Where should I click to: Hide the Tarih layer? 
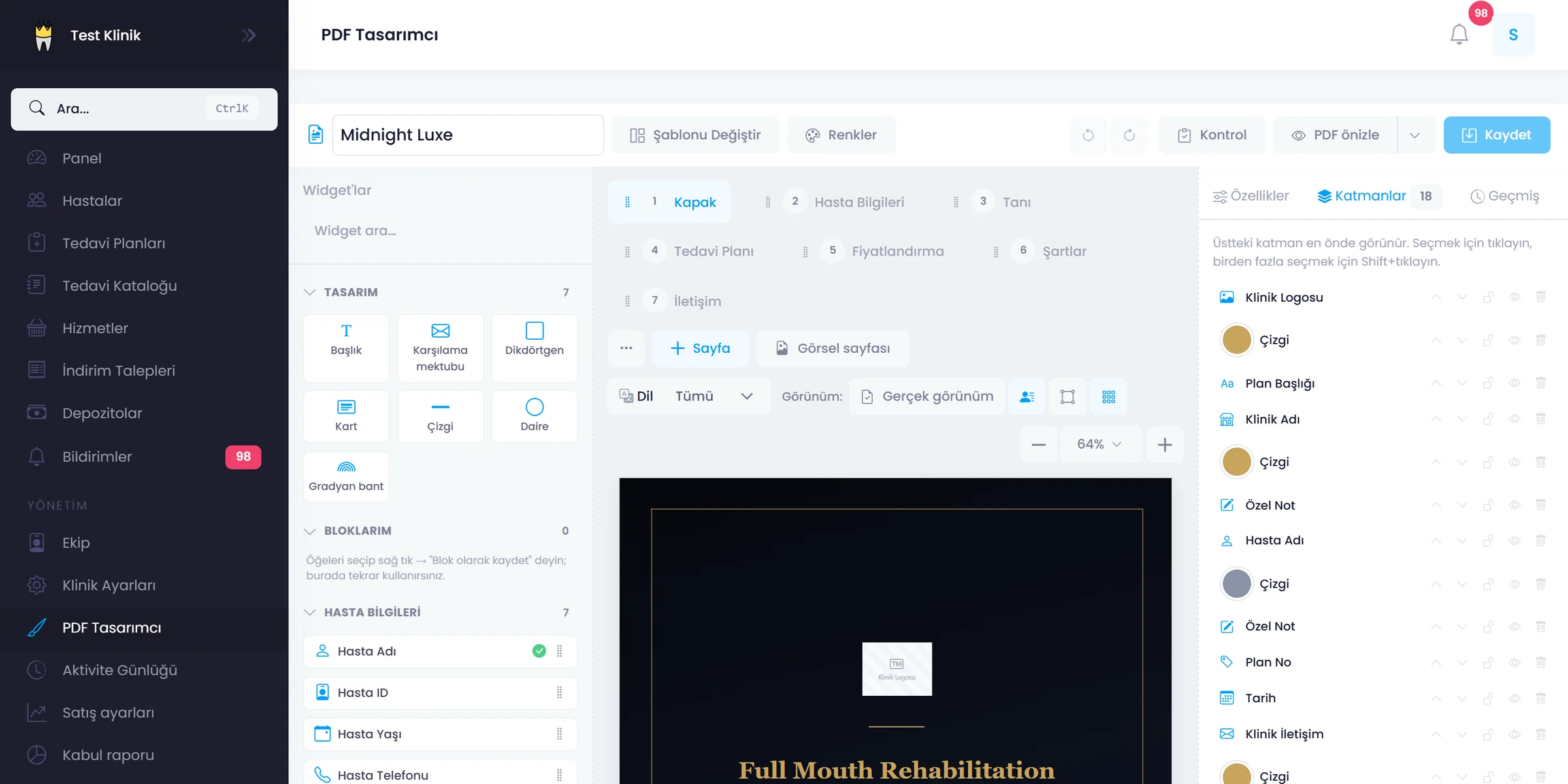[1514, 698]
